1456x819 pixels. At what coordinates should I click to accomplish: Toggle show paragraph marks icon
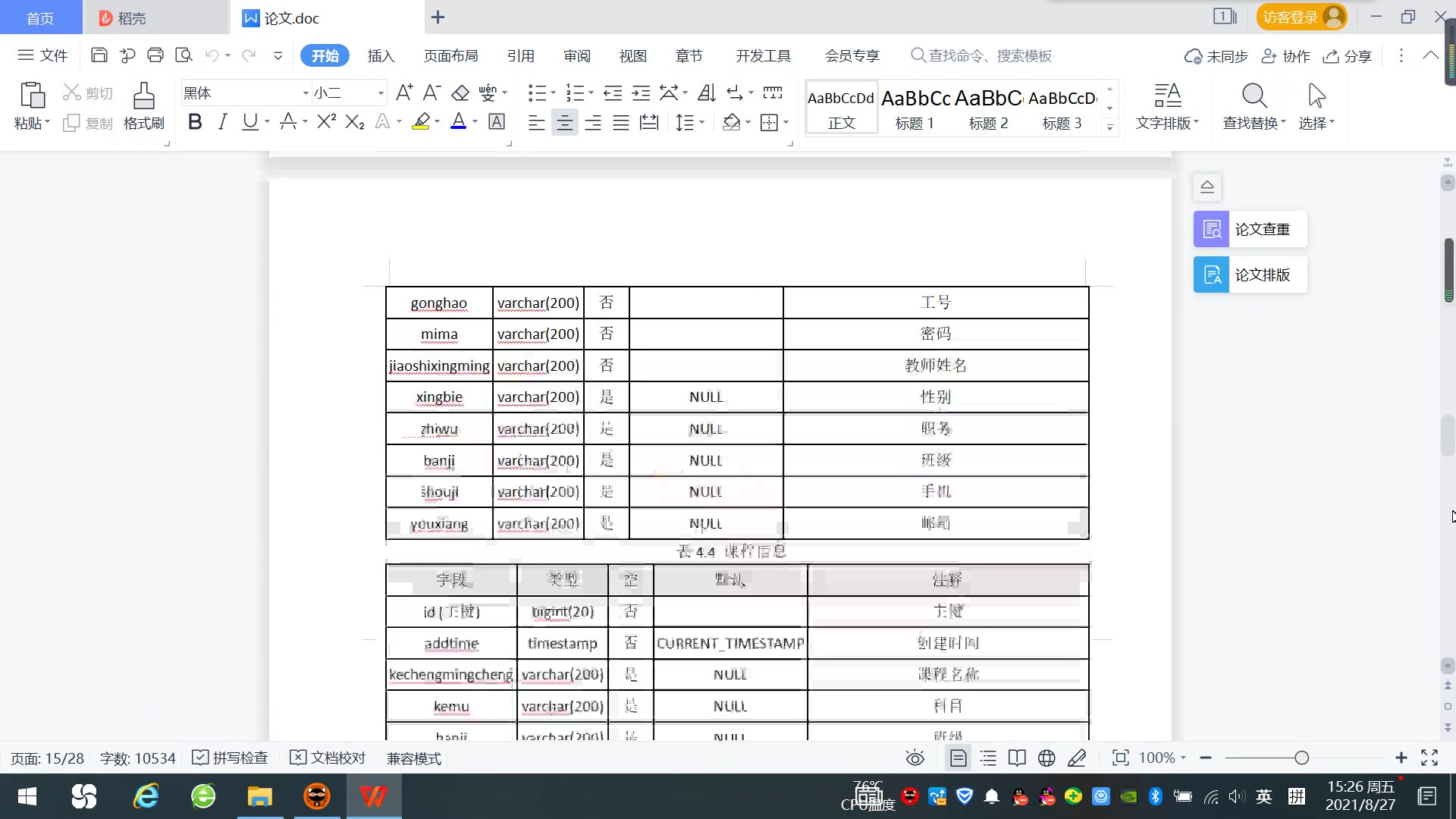(x=734, y=93)
